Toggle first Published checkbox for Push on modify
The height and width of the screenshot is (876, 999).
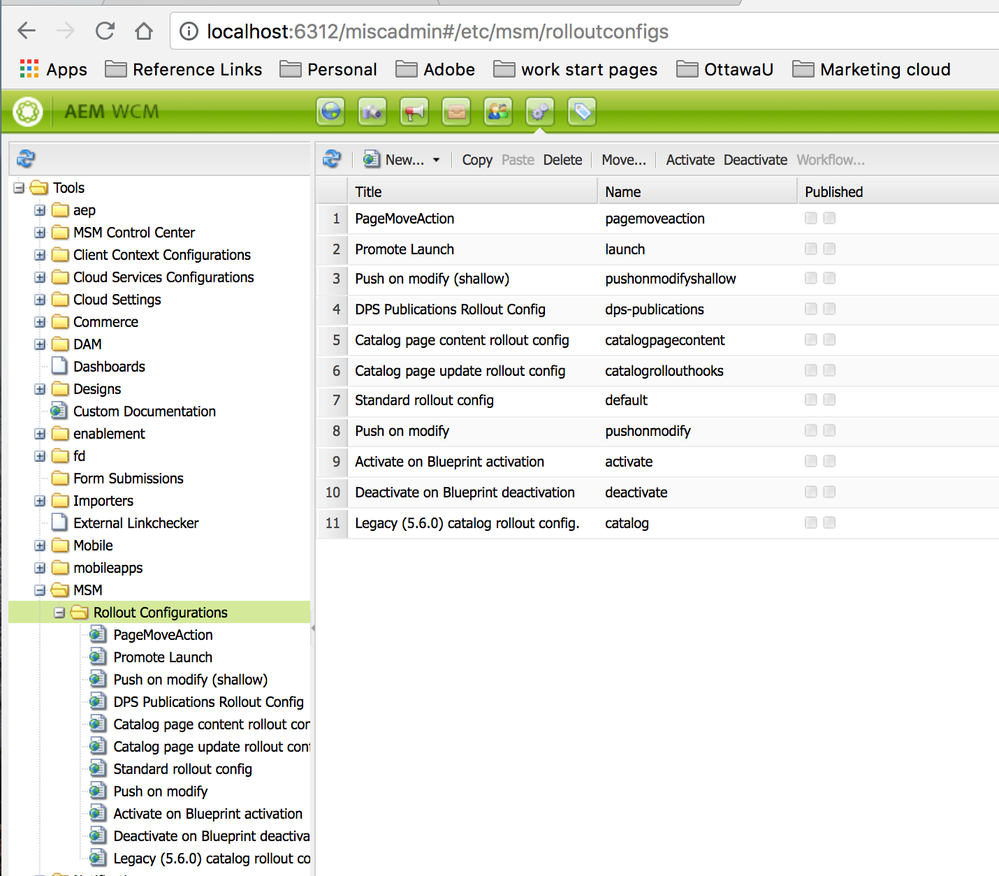(811, 431)
